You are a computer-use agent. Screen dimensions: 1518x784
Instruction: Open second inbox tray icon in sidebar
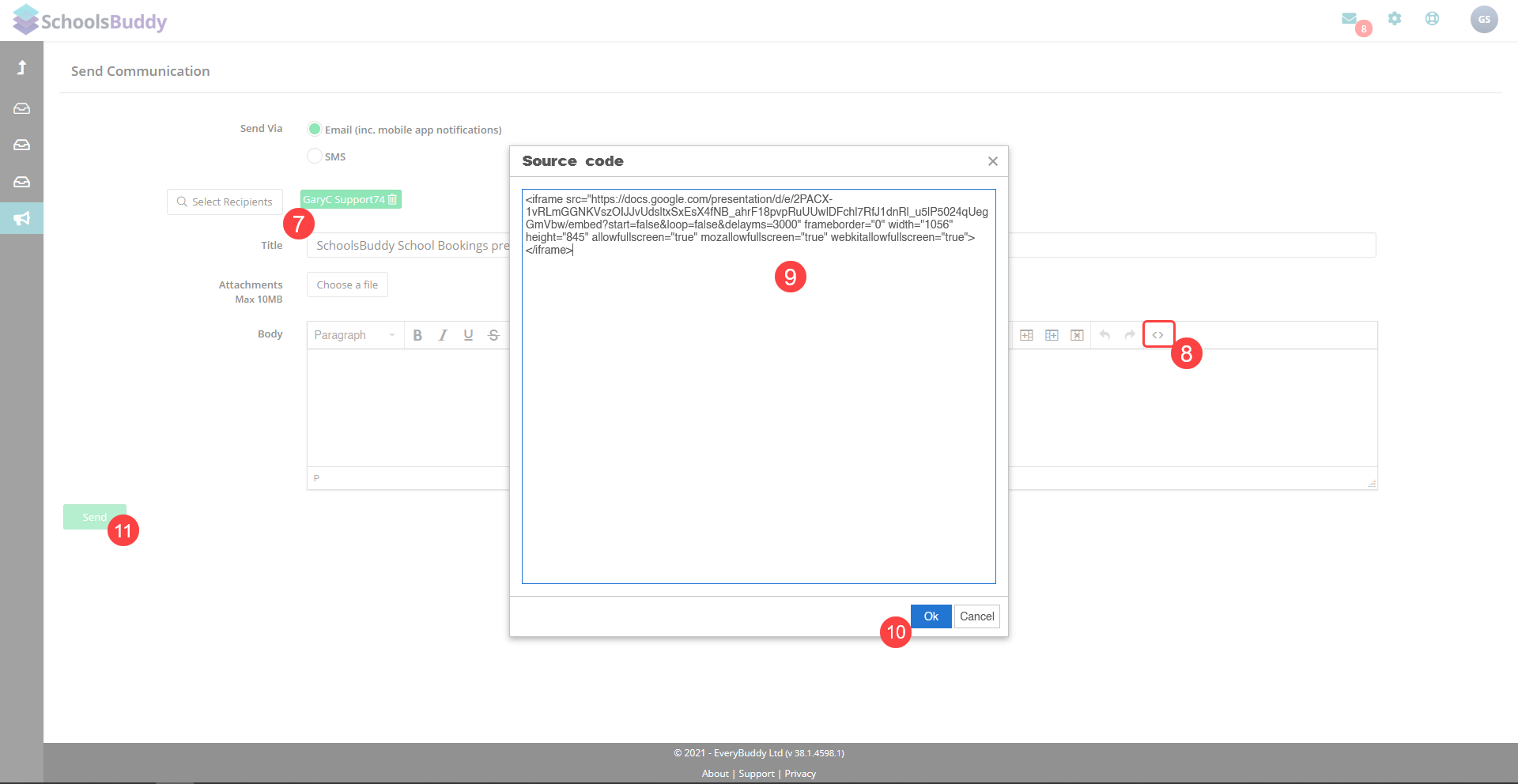tap(22, 145)
